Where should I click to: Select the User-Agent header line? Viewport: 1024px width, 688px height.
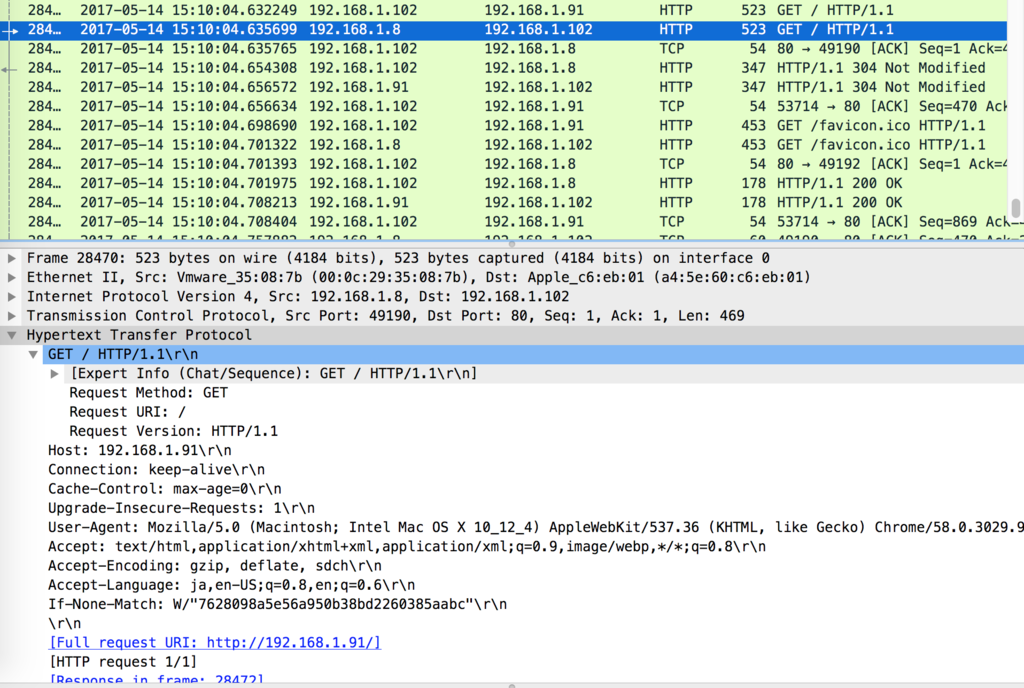click(300, 526)
